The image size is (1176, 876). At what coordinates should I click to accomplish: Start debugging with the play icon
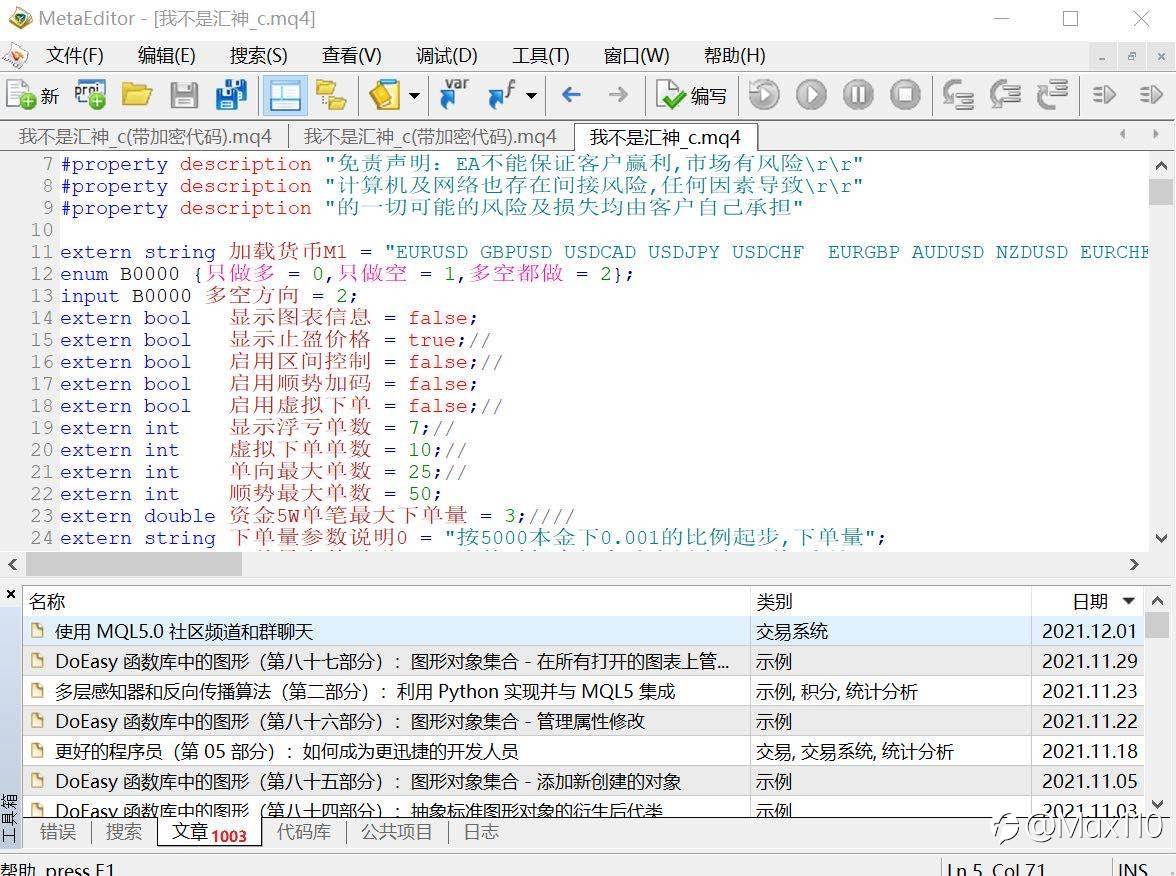click(x=812, y=94)
